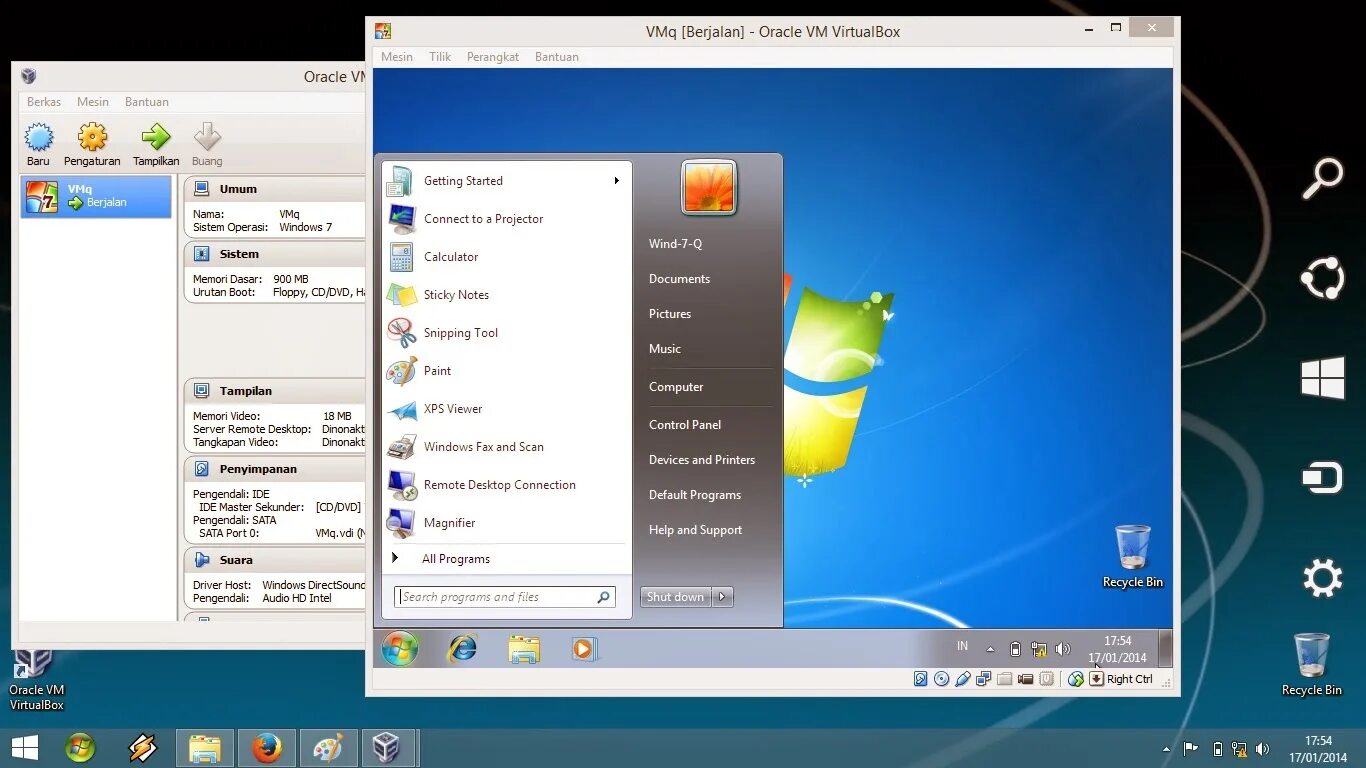Click the Action Center flag in host tray
Screen dimensions: 1366x768
coord(1191,749)
